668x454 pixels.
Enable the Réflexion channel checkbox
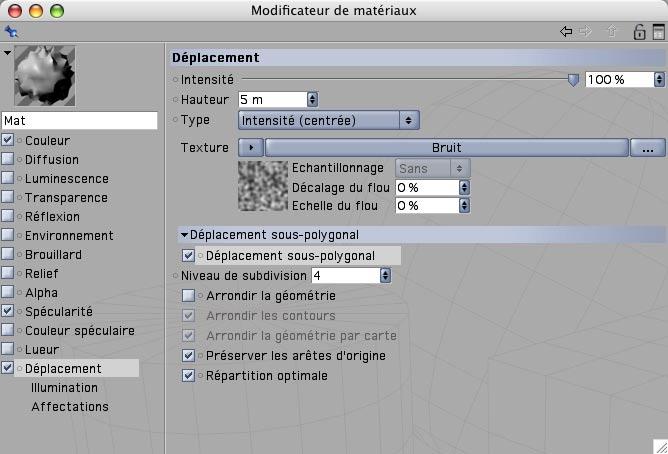pyautogui.click(x=8, y=216)
